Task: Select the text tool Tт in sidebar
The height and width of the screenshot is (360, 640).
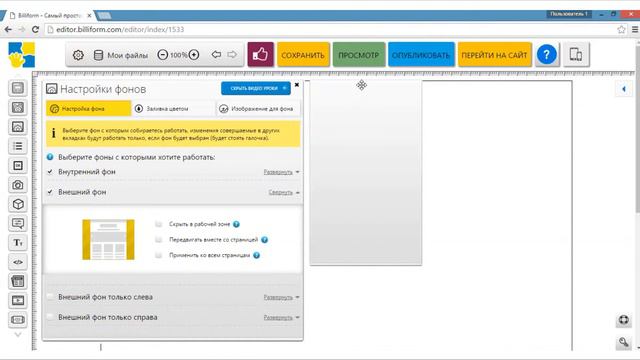Action: point(18,243)
